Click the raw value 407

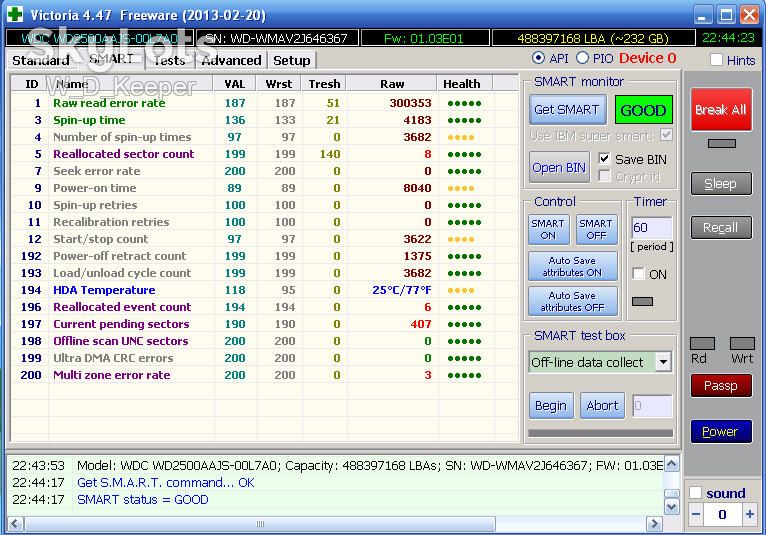[x=421, y=324]
